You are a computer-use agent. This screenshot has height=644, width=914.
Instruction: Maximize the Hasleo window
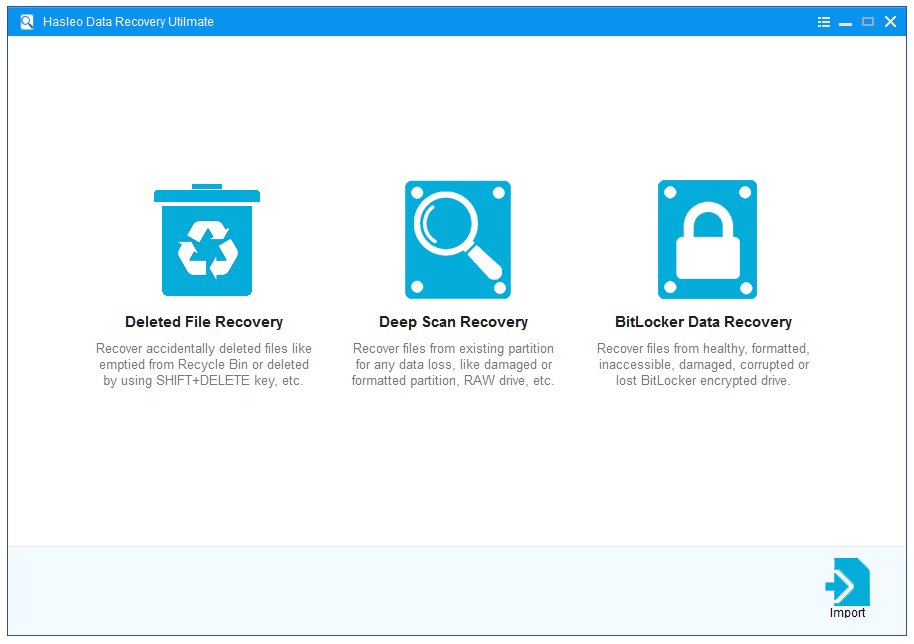pos(868,22)
